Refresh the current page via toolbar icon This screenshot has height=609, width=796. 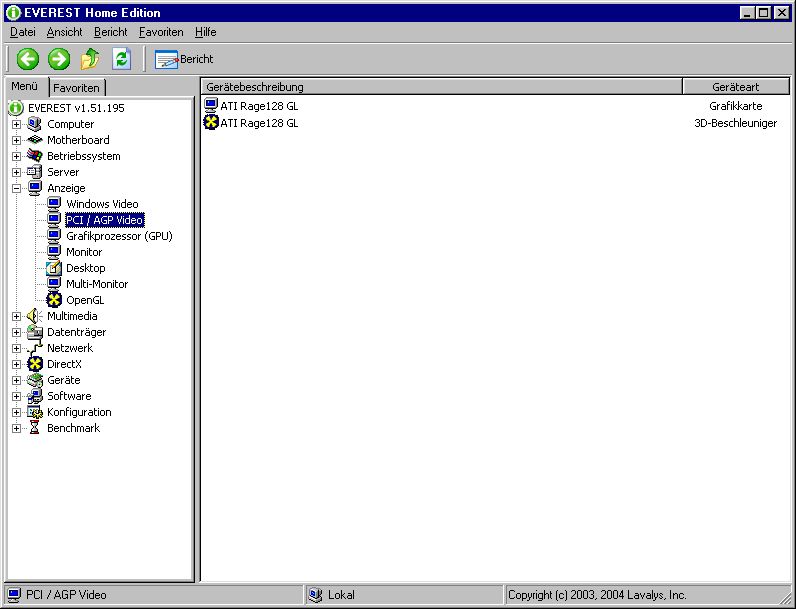tap(121, 59)
